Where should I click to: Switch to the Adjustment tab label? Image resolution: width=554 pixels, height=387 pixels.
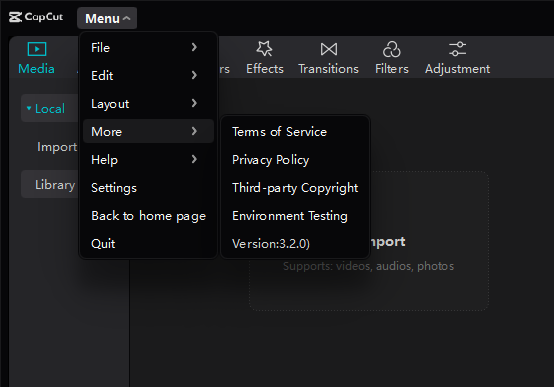(x=458, y=69)
